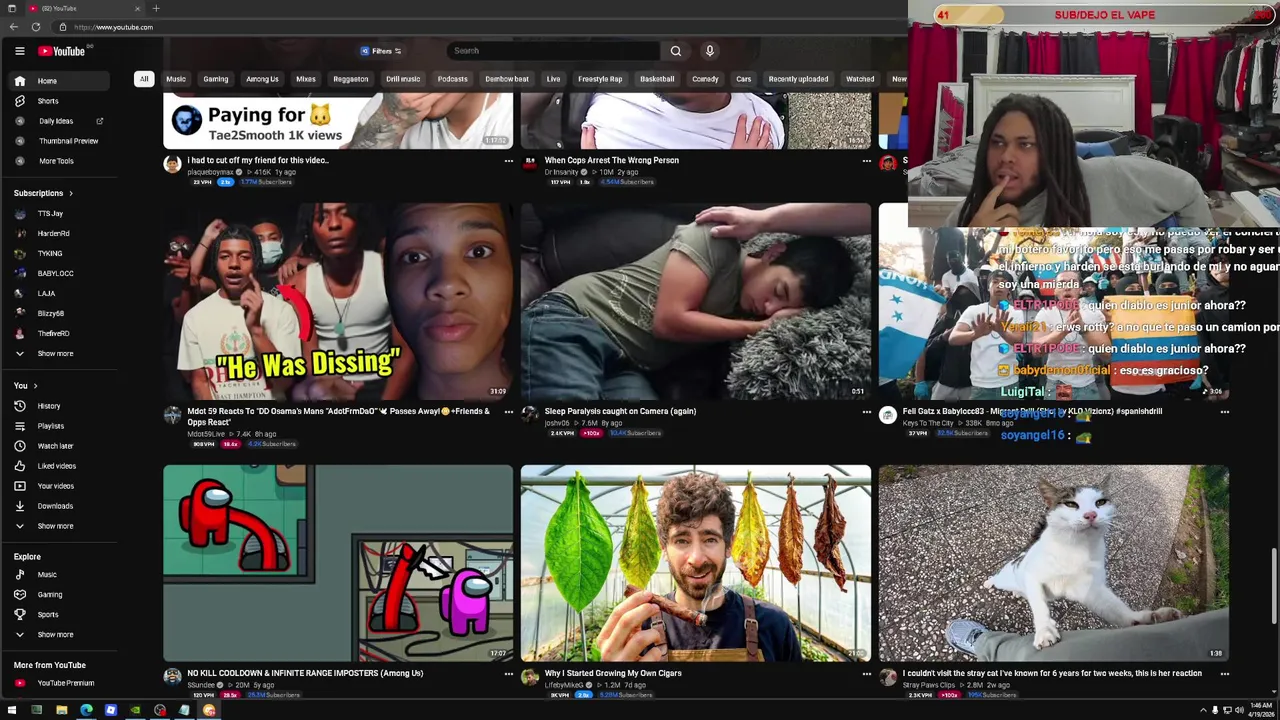This screenshot has height=720, width=1280.
Task: Open More Tools in the sidebar
Action: (60, 161)
